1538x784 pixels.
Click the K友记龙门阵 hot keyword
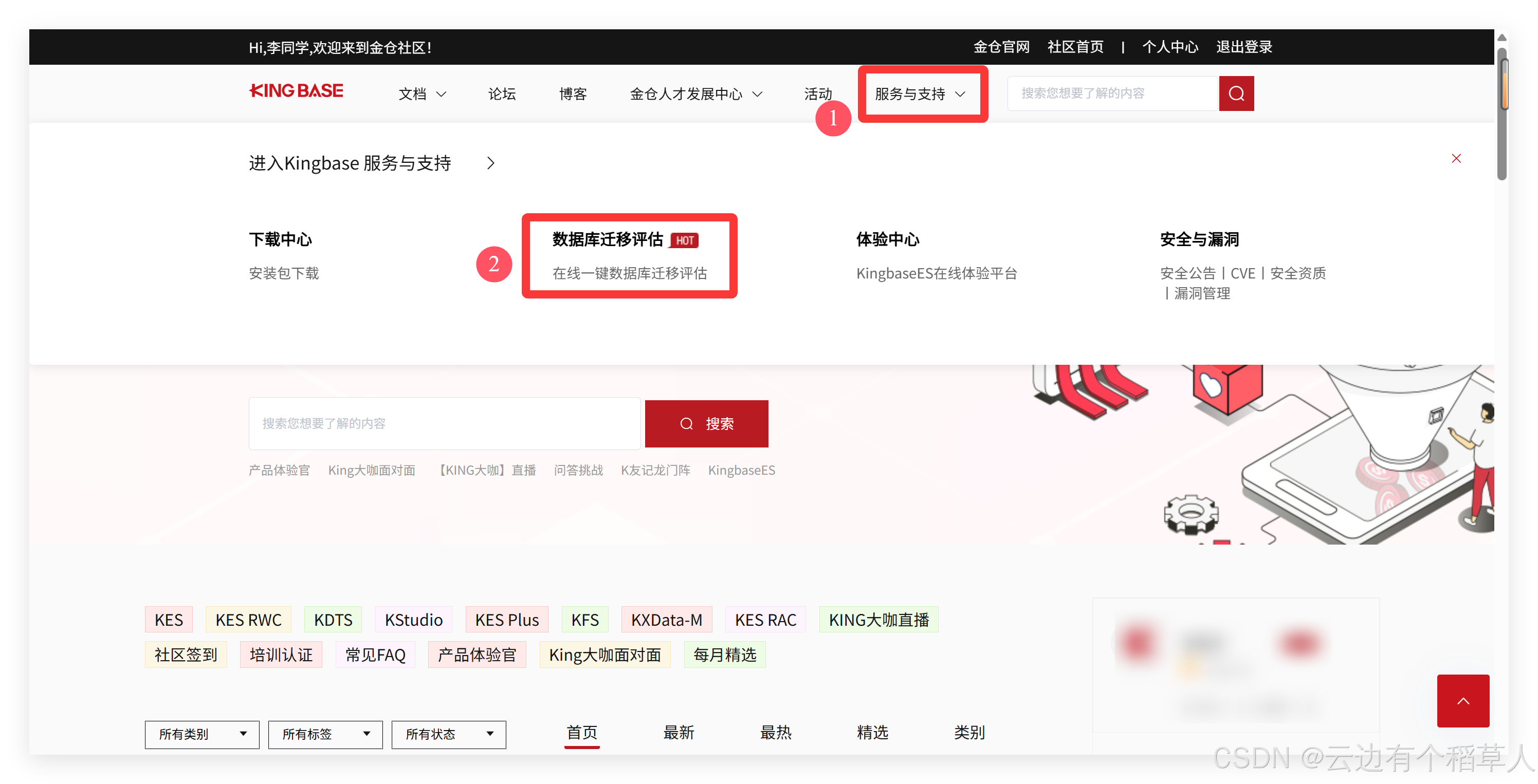[655, 470]
